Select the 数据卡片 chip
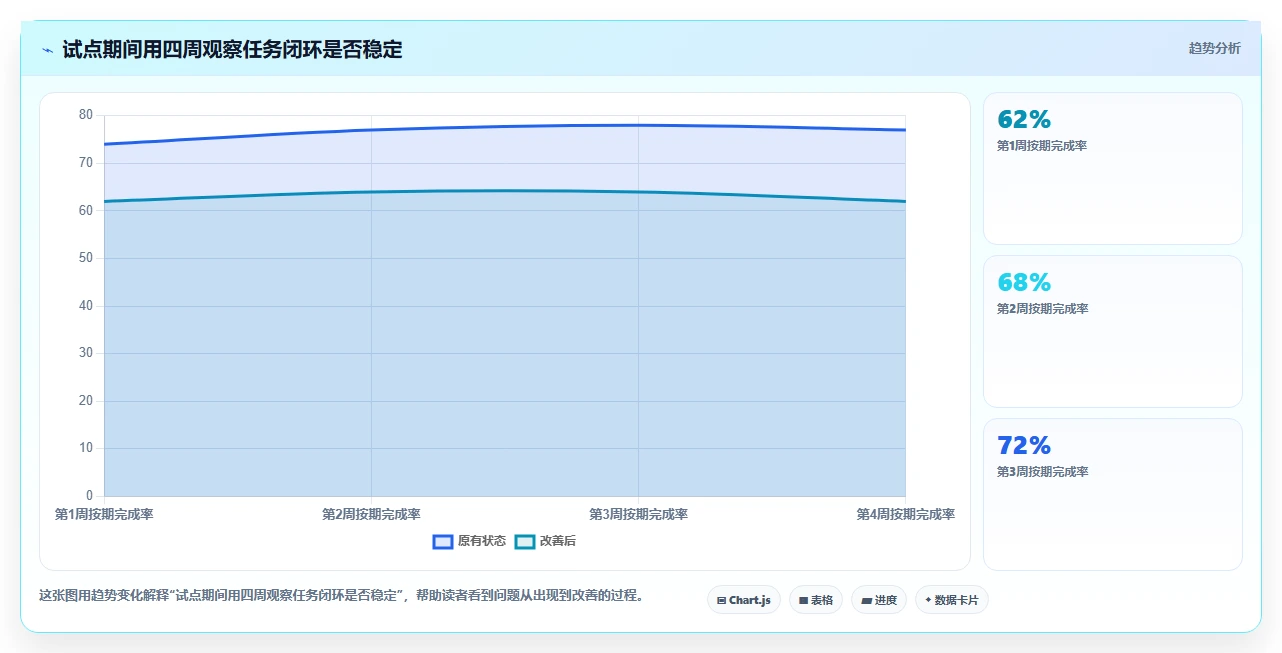The width and height of the screenshot is (1282, 653). tap(951, 600)
